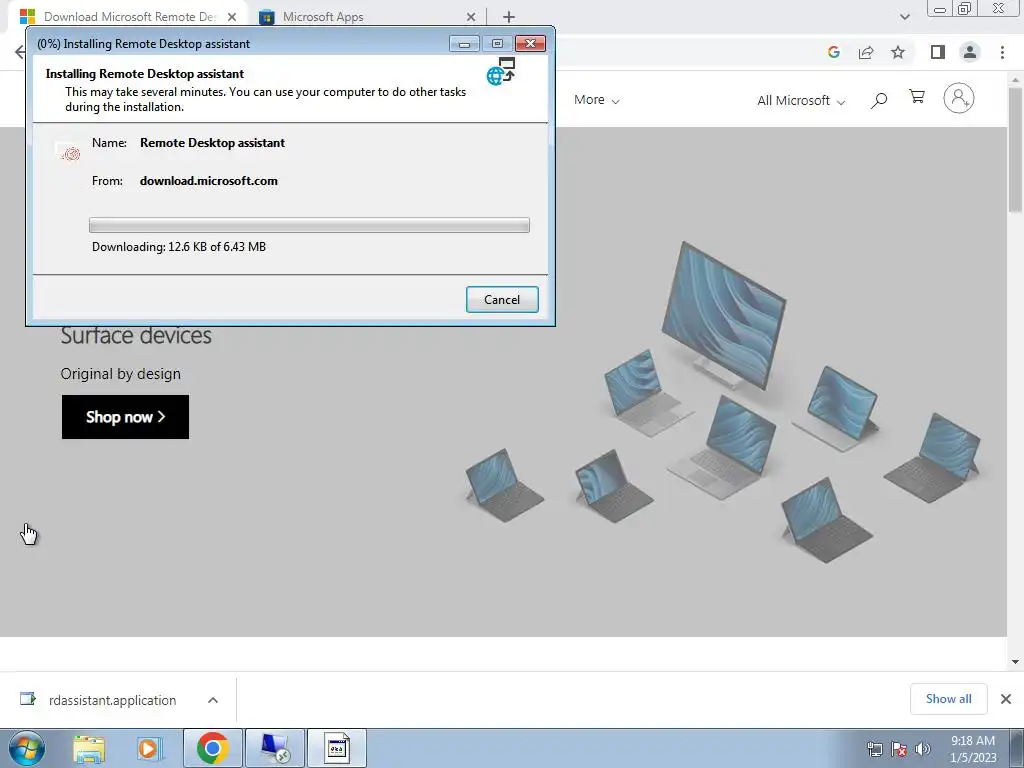Screen dimensions: 1024x768
Task: Click installer globe download icon
Action: 502,71
